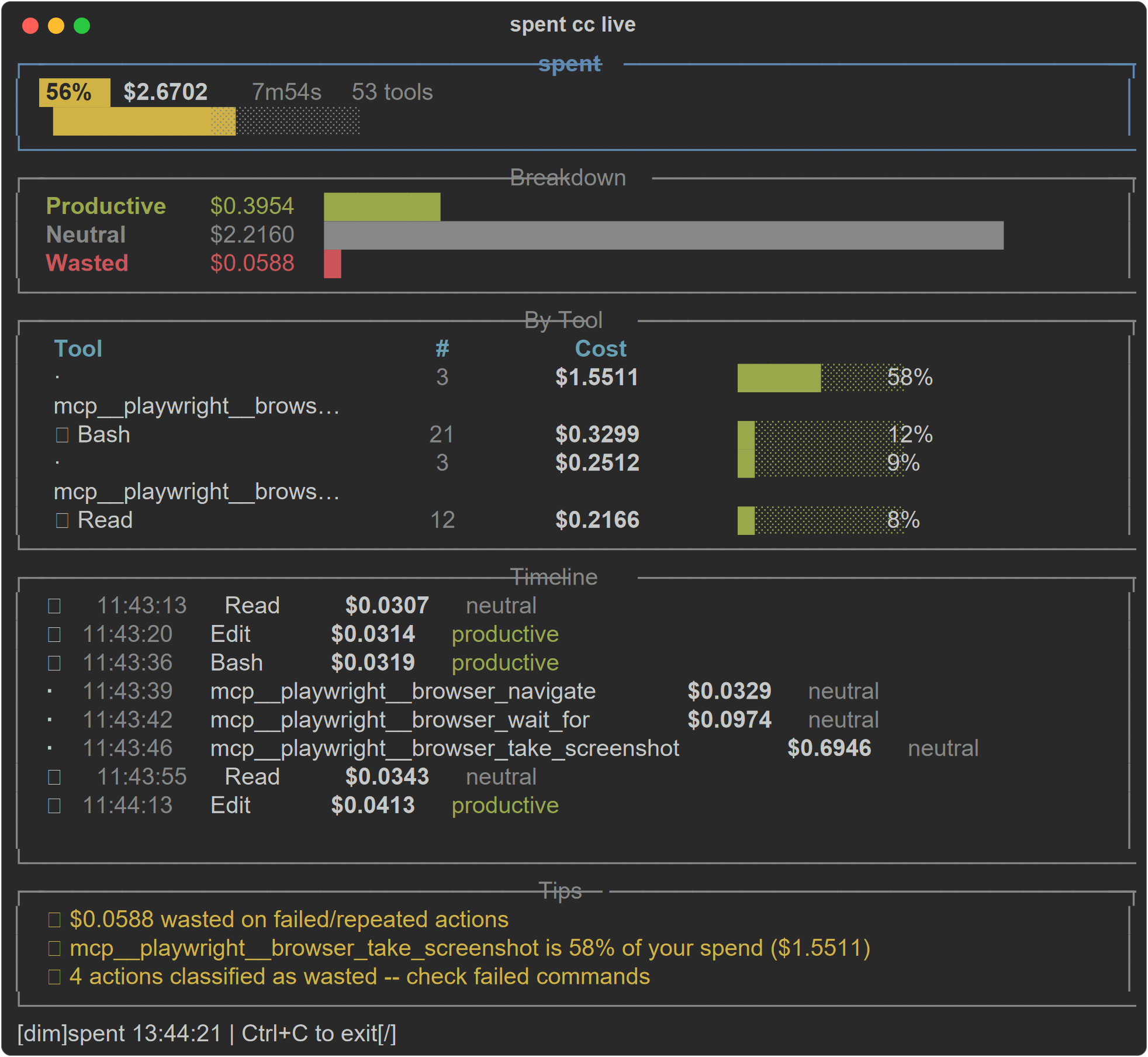
Task: Click the Tool column header
Action: pyautogui.click(x=78, y=349)
